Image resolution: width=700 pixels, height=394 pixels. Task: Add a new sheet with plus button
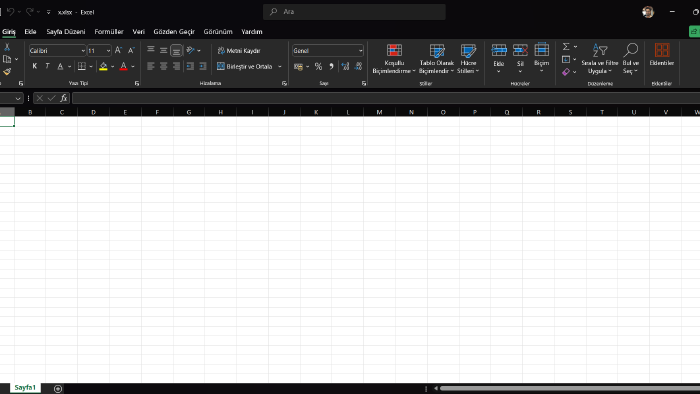58,389
